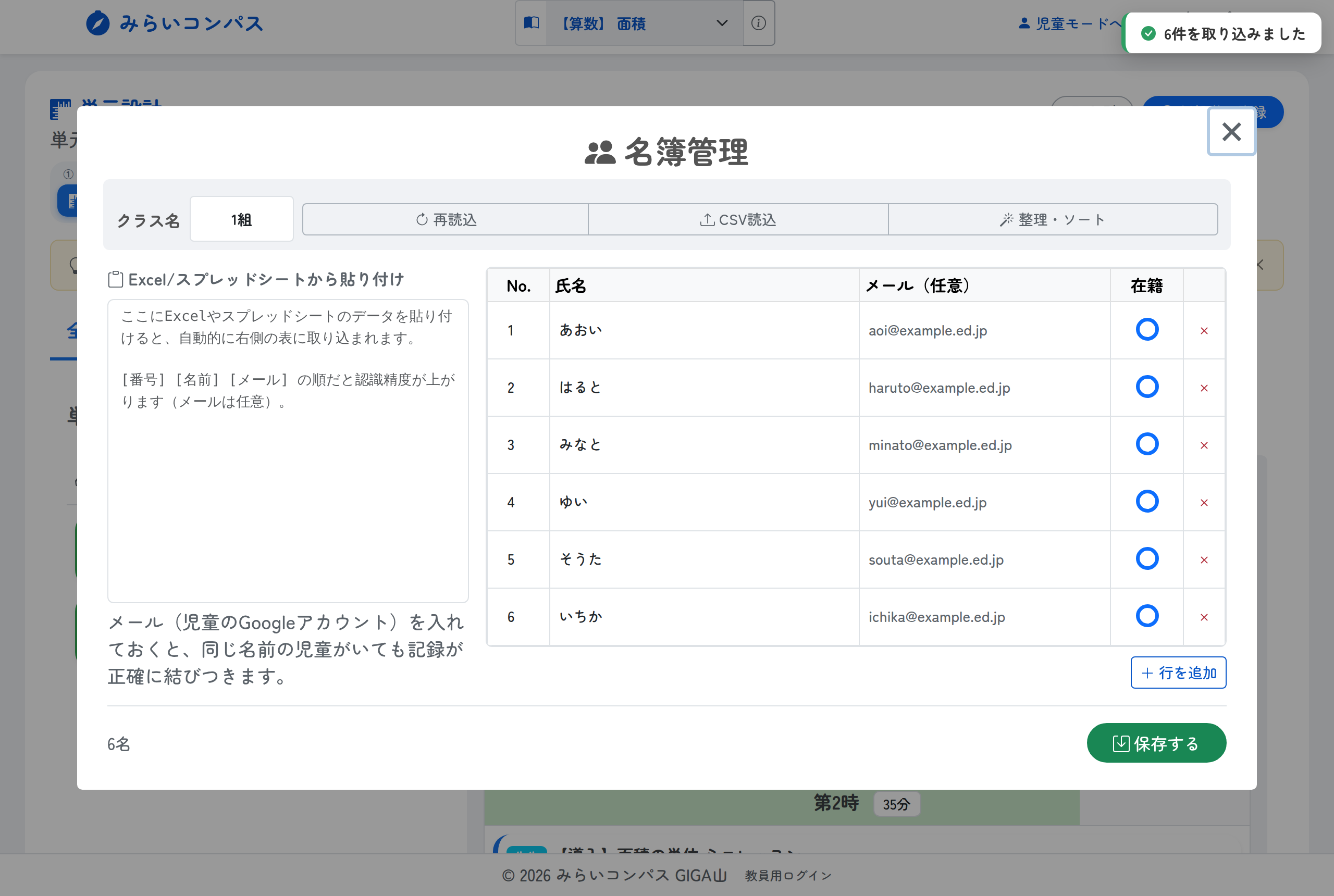Toggle 在籍 circle for みなと
This screenshot has width=1334, height=896.
tap(1146, 444)
